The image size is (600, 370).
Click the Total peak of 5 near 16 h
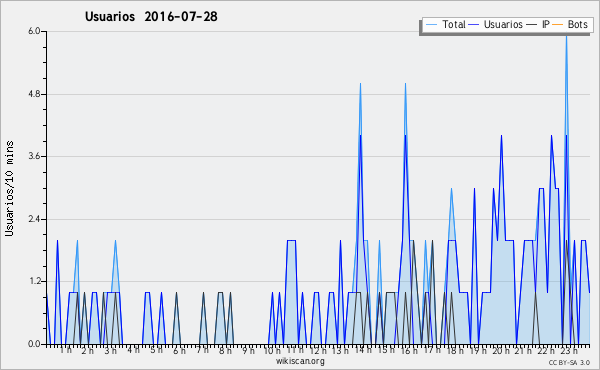coord(405,84)
